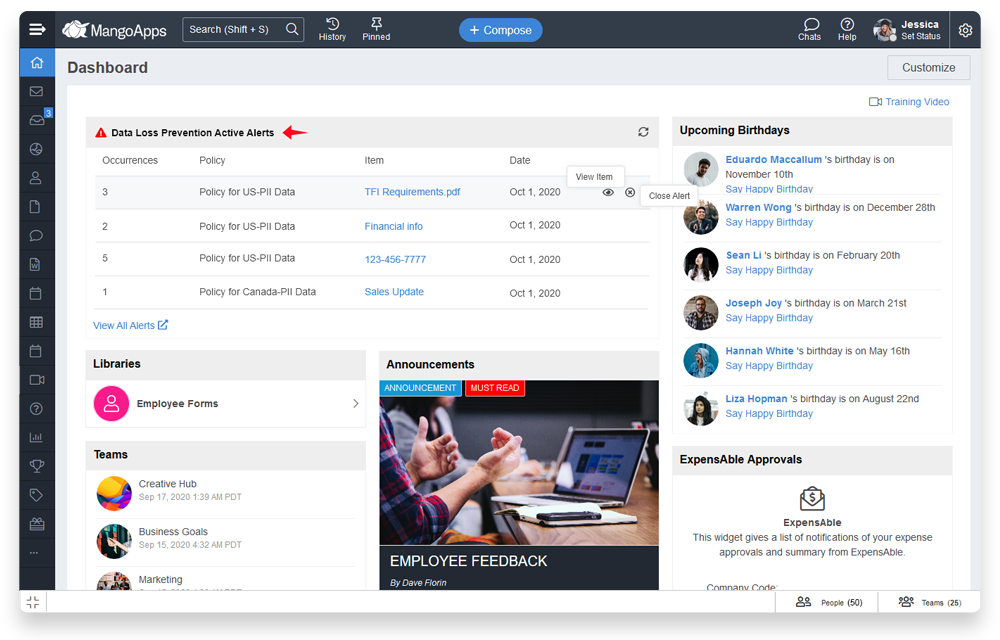Open the speech bubble icon in the sidebar
The image size is (1000, 640).
[36, 236]
